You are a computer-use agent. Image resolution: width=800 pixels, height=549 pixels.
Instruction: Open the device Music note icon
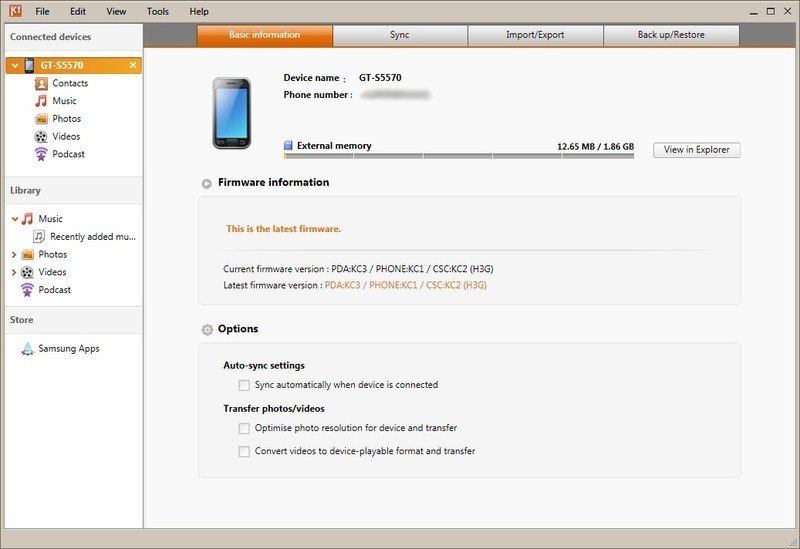point(41,101)
